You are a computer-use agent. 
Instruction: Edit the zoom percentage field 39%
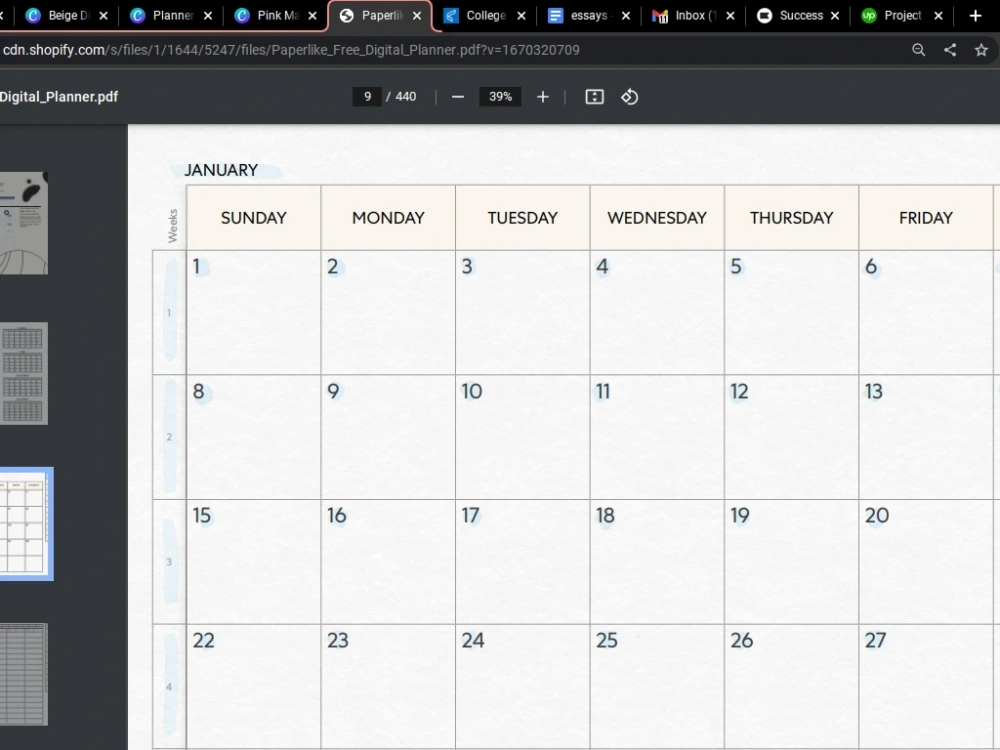tap(500, 97)
